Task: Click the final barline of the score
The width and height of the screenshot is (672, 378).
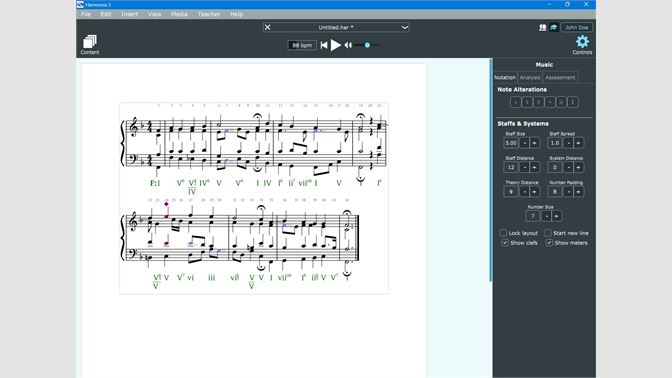Action: 357,237
